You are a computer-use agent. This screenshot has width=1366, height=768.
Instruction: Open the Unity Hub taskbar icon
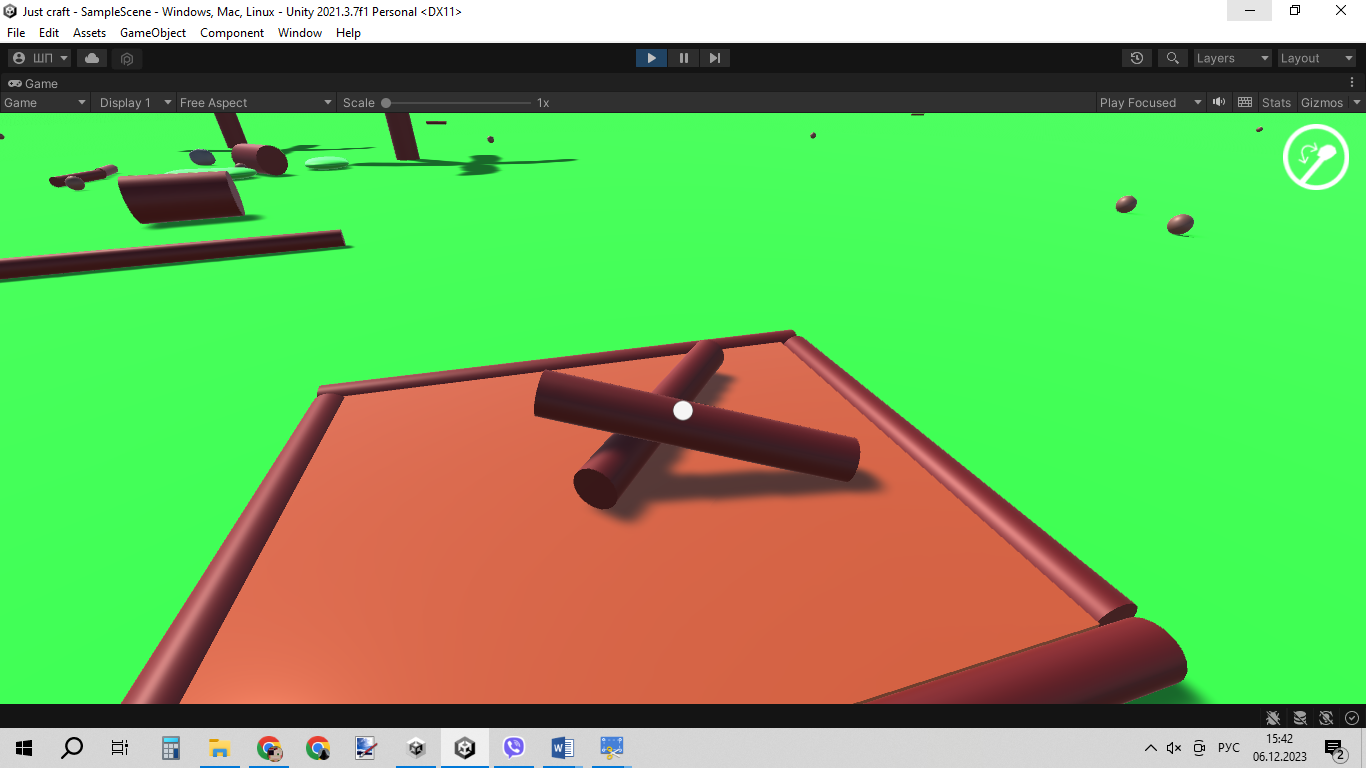coord(416,747)
